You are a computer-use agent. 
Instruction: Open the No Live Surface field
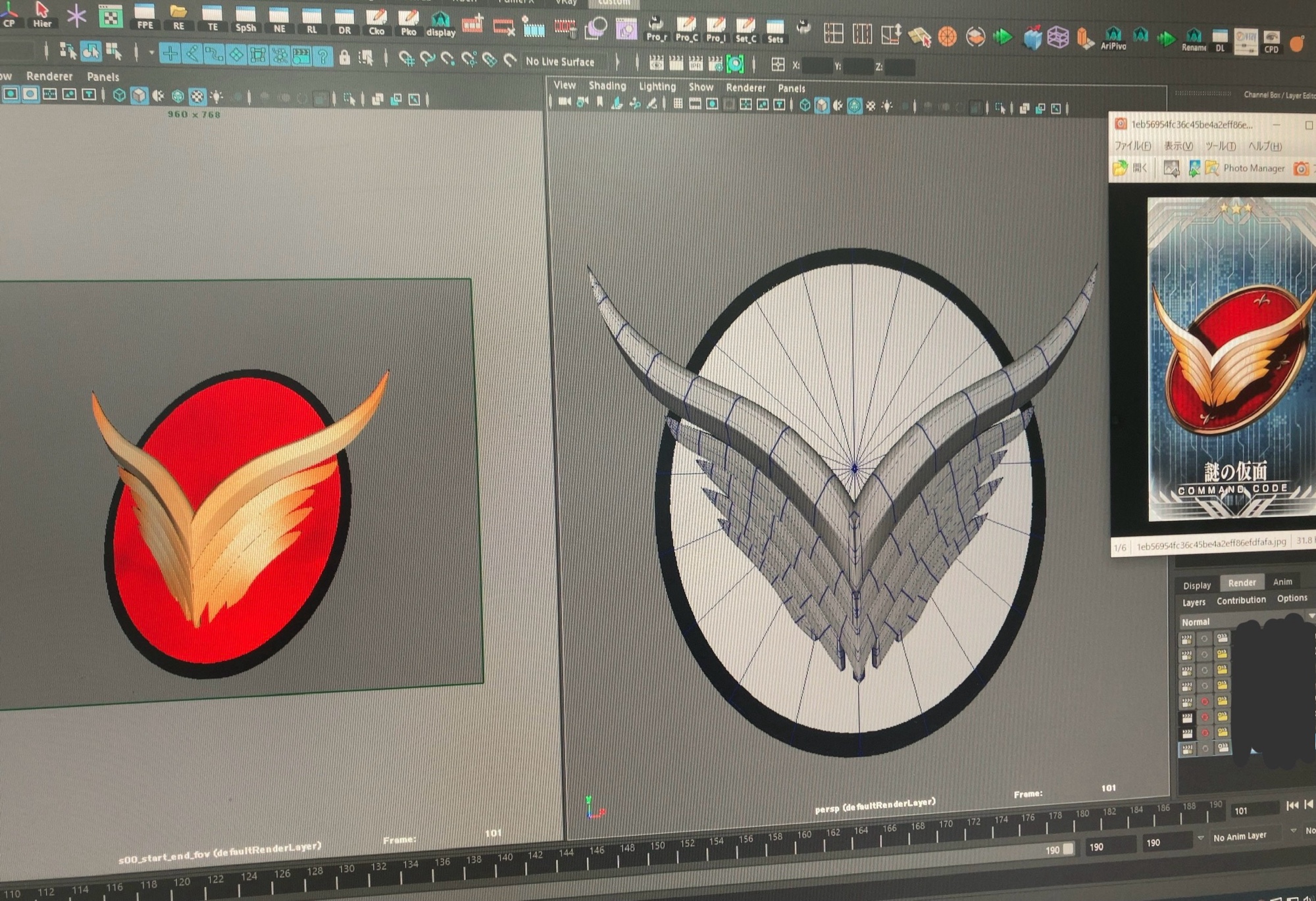(x=561, y=62)
